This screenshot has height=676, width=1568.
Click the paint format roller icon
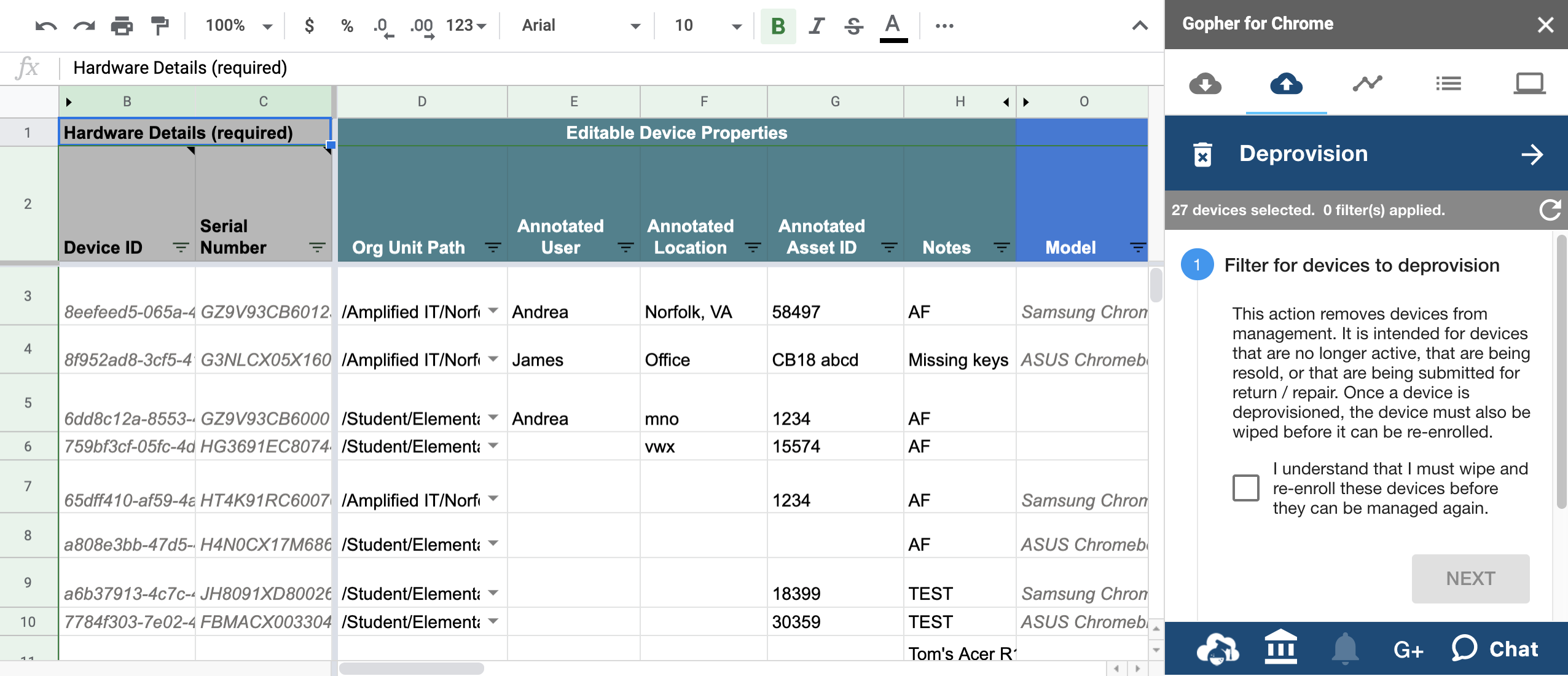coord(160,26)
